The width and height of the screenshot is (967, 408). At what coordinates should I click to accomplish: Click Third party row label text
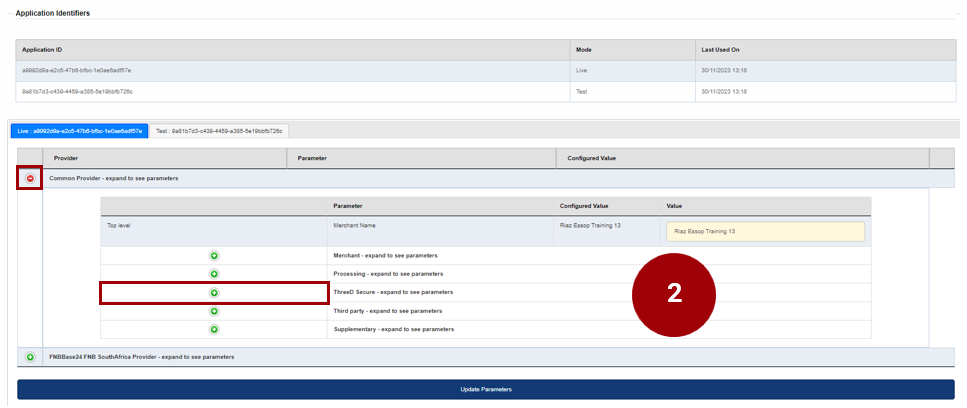[387, 311]
